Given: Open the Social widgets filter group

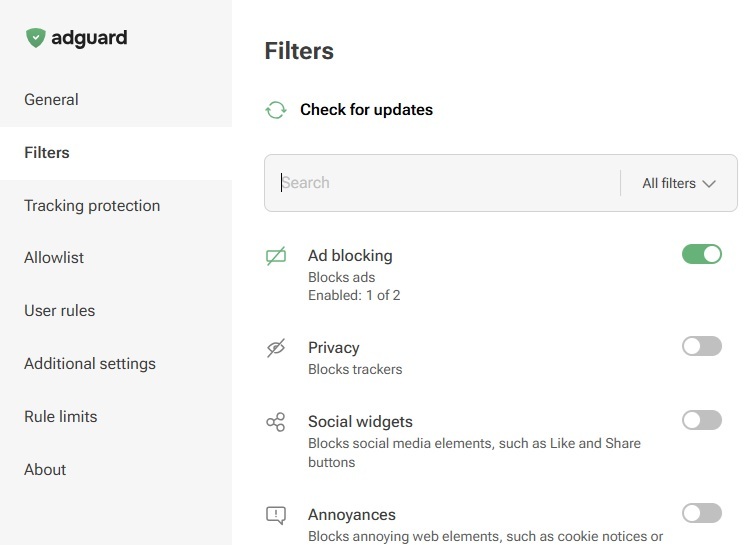Looking at the screenshot, I should (360, 422).
